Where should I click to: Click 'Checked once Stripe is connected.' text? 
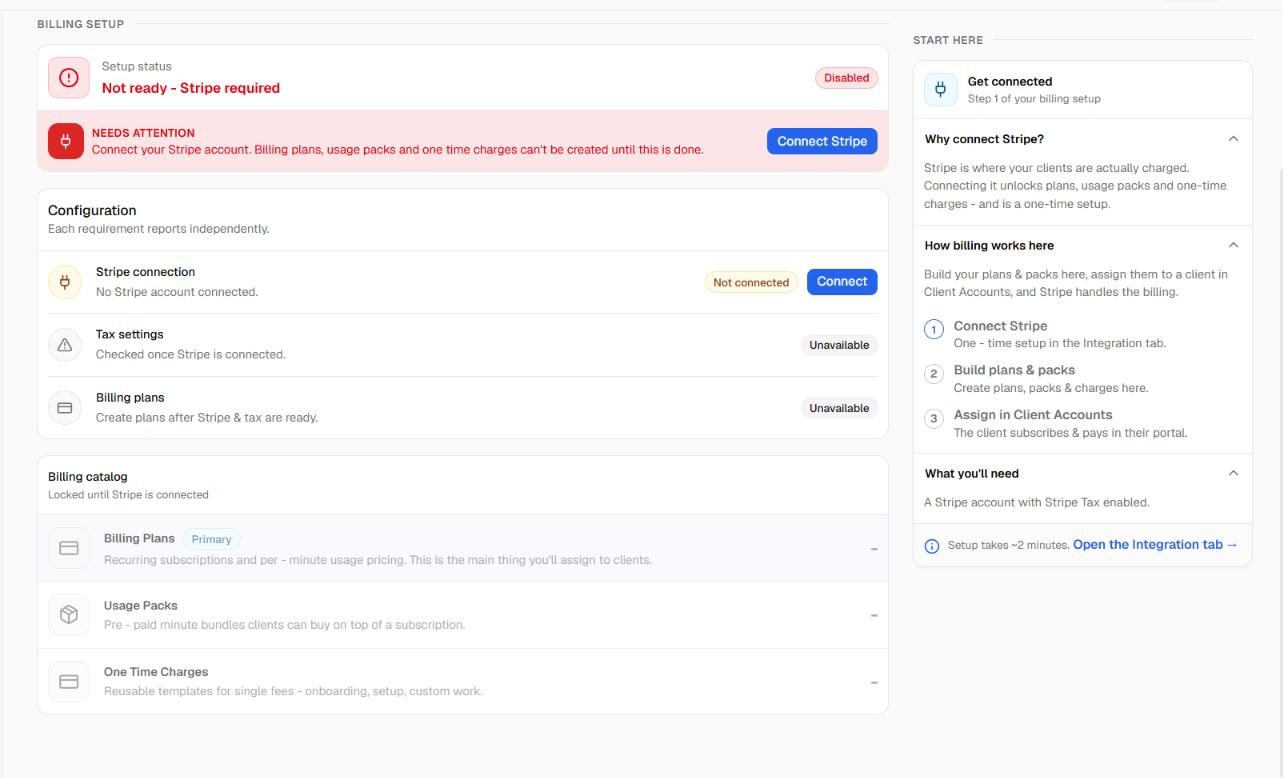(x=191, y=354)
